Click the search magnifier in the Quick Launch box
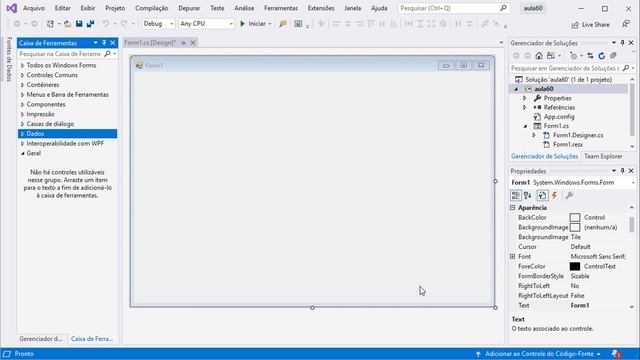Image resolution: width=640 pixels, height=360 pixels. (503, 8)
